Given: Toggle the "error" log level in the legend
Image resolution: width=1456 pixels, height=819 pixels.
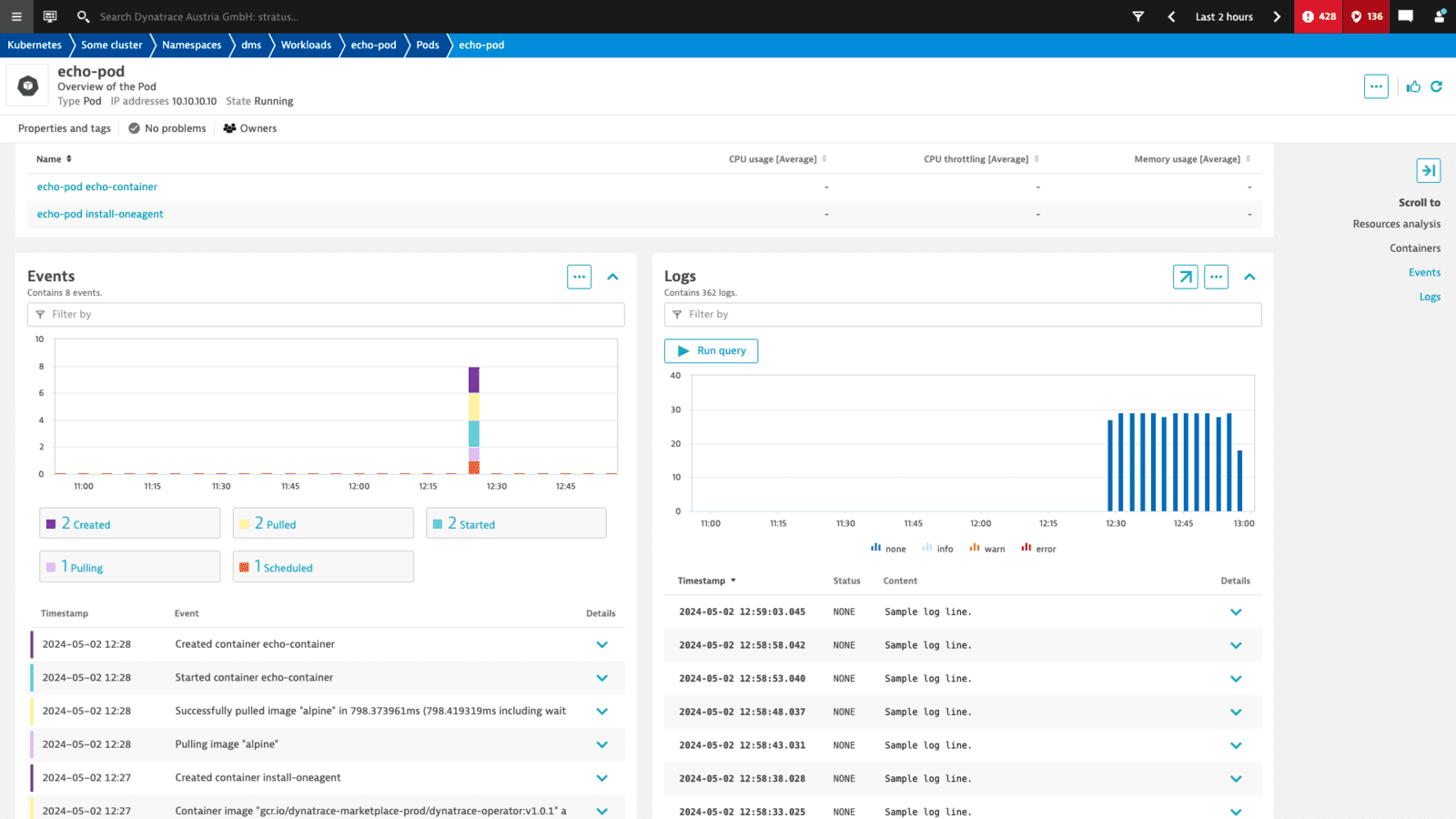Looking at the screenshot, I should [1038, 547].
